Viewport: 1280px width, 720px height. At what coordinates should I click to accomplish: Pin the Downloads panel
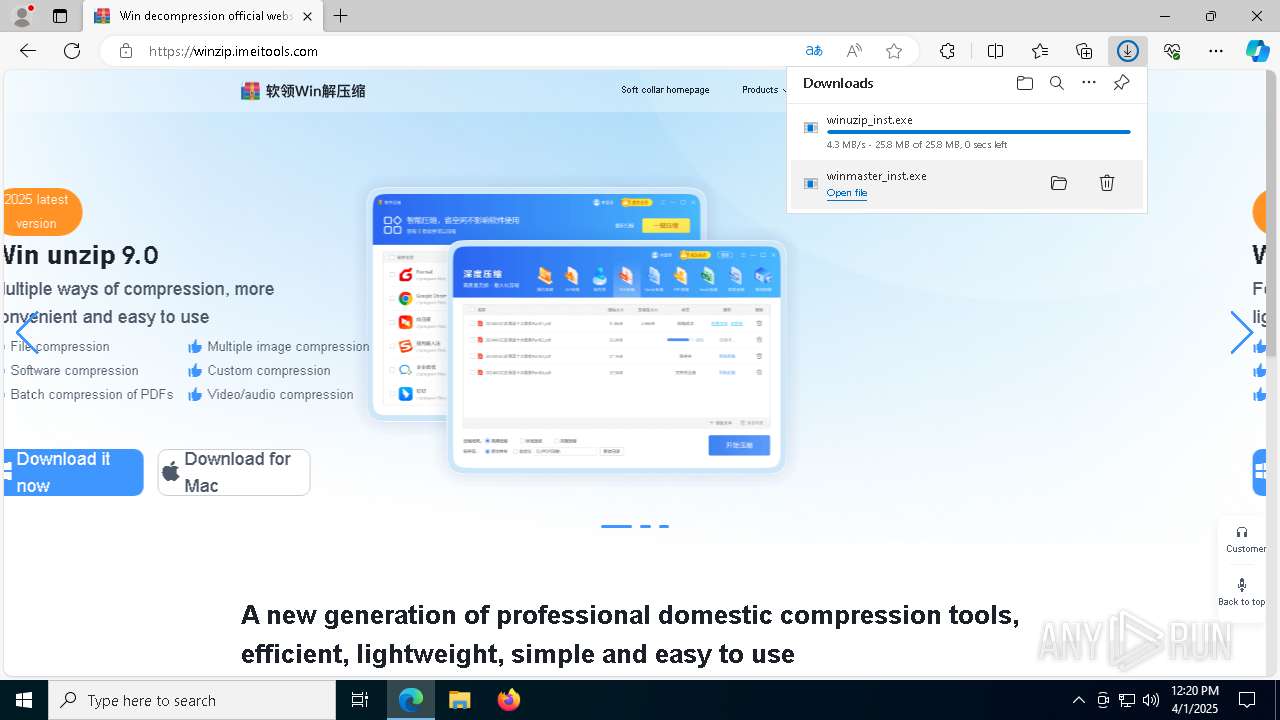point(1122,83)
